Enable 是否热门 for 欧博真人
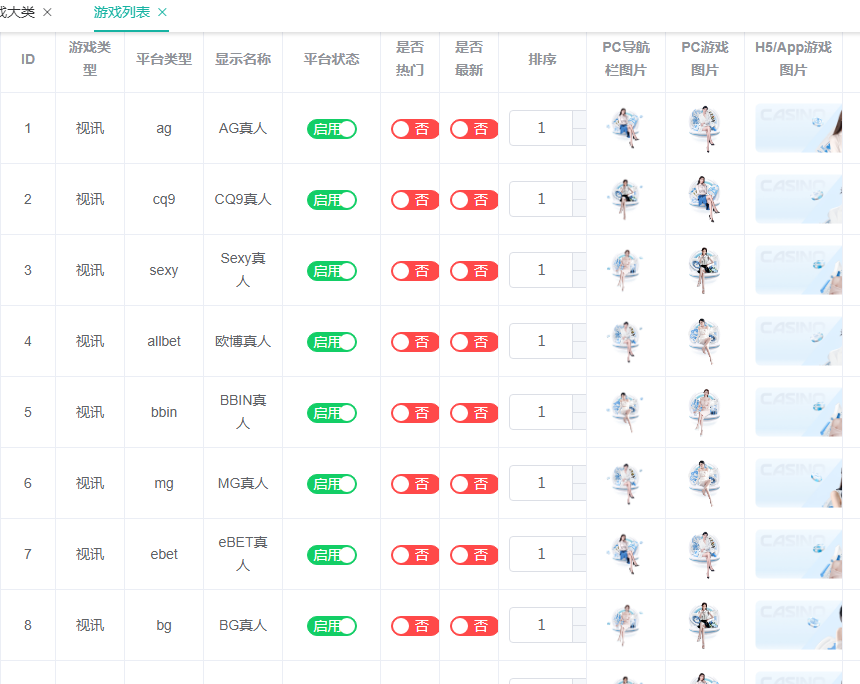This screenshot has height=684, width=860. click(x=415, y=342)
